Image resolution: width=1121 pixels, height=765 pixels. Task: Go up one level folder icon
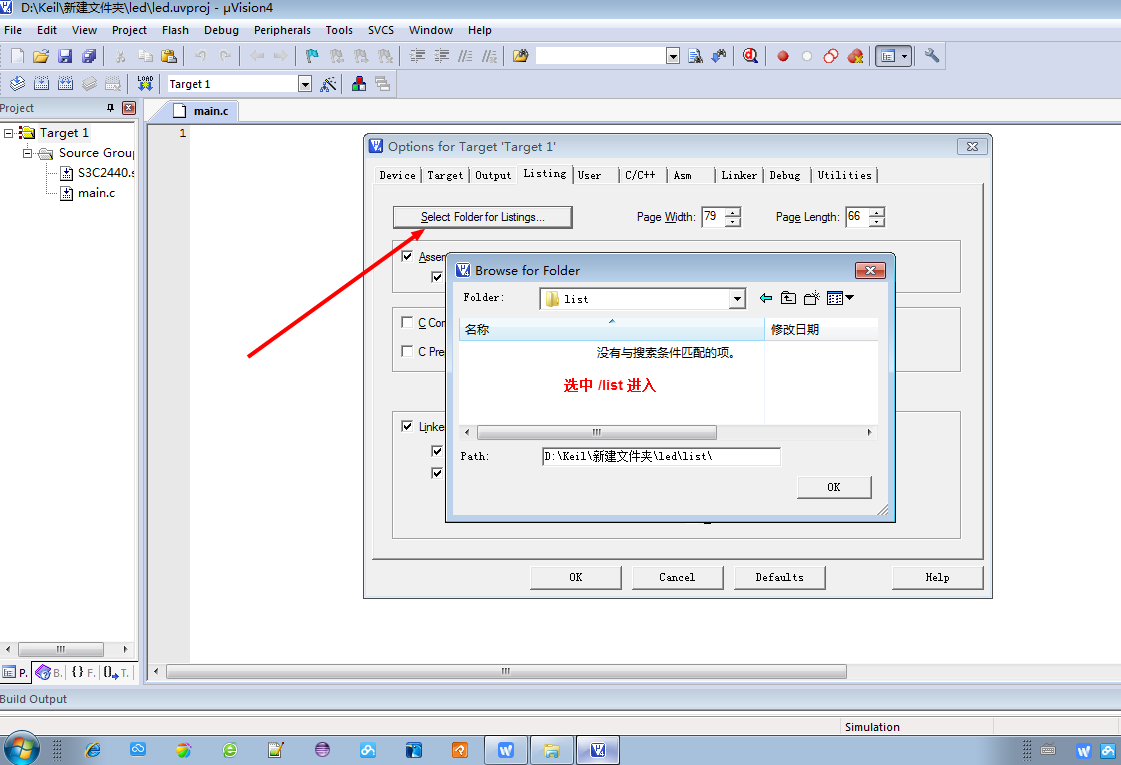(x=789, y=298)
